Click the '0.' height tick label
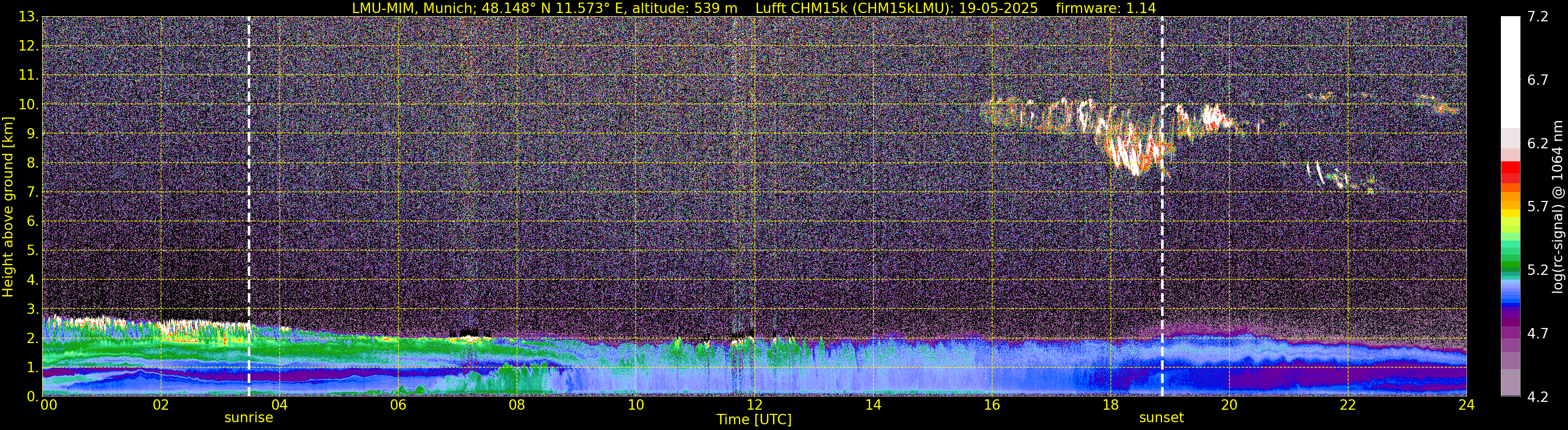 tap(32, 397)
